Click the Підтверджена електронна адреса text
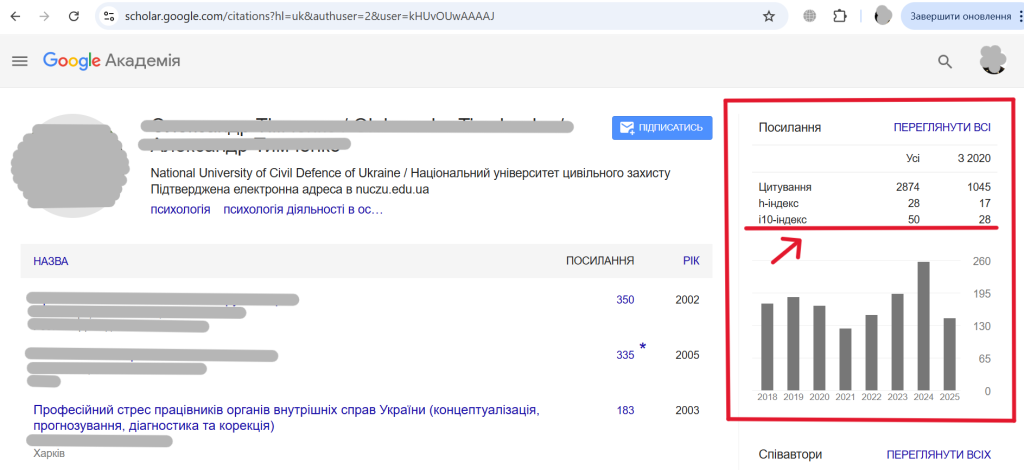 click(289, 190)
